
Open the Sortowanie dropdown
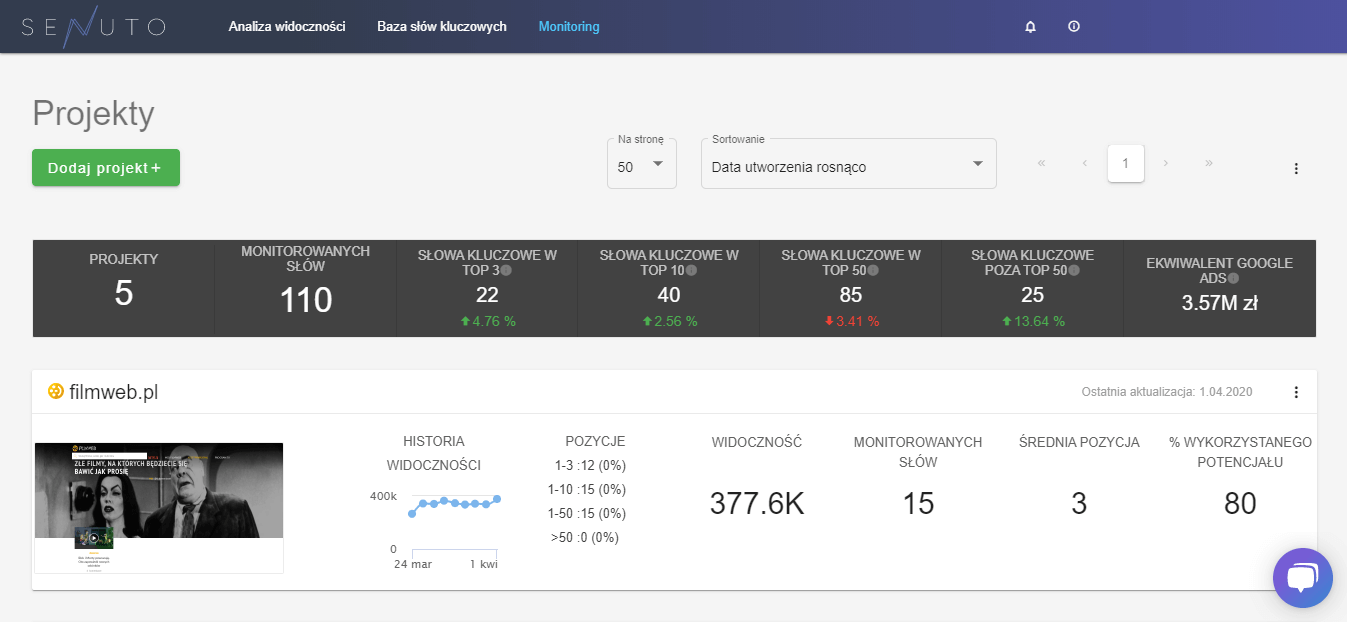(848, 166)
